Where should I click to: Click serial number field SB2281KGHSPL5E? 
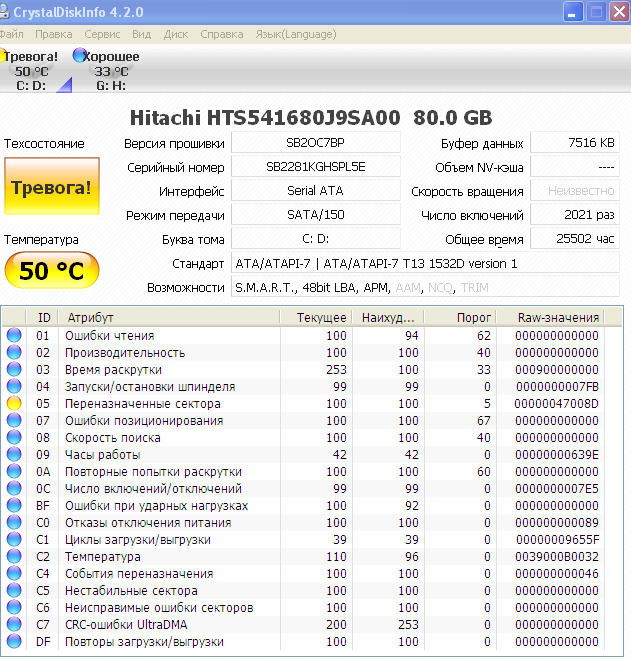click(315, 167)
